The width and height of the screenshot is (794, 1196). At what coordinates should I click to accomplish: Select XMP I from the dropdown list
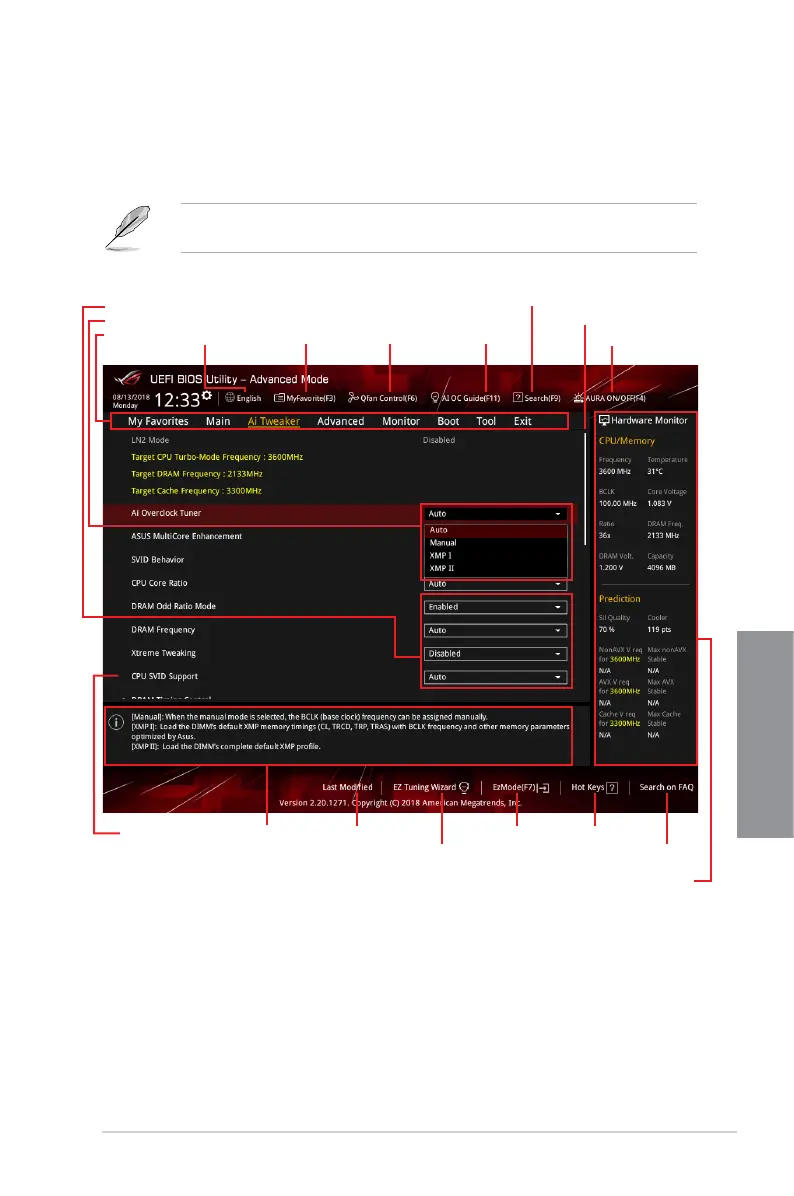point(496,556)
